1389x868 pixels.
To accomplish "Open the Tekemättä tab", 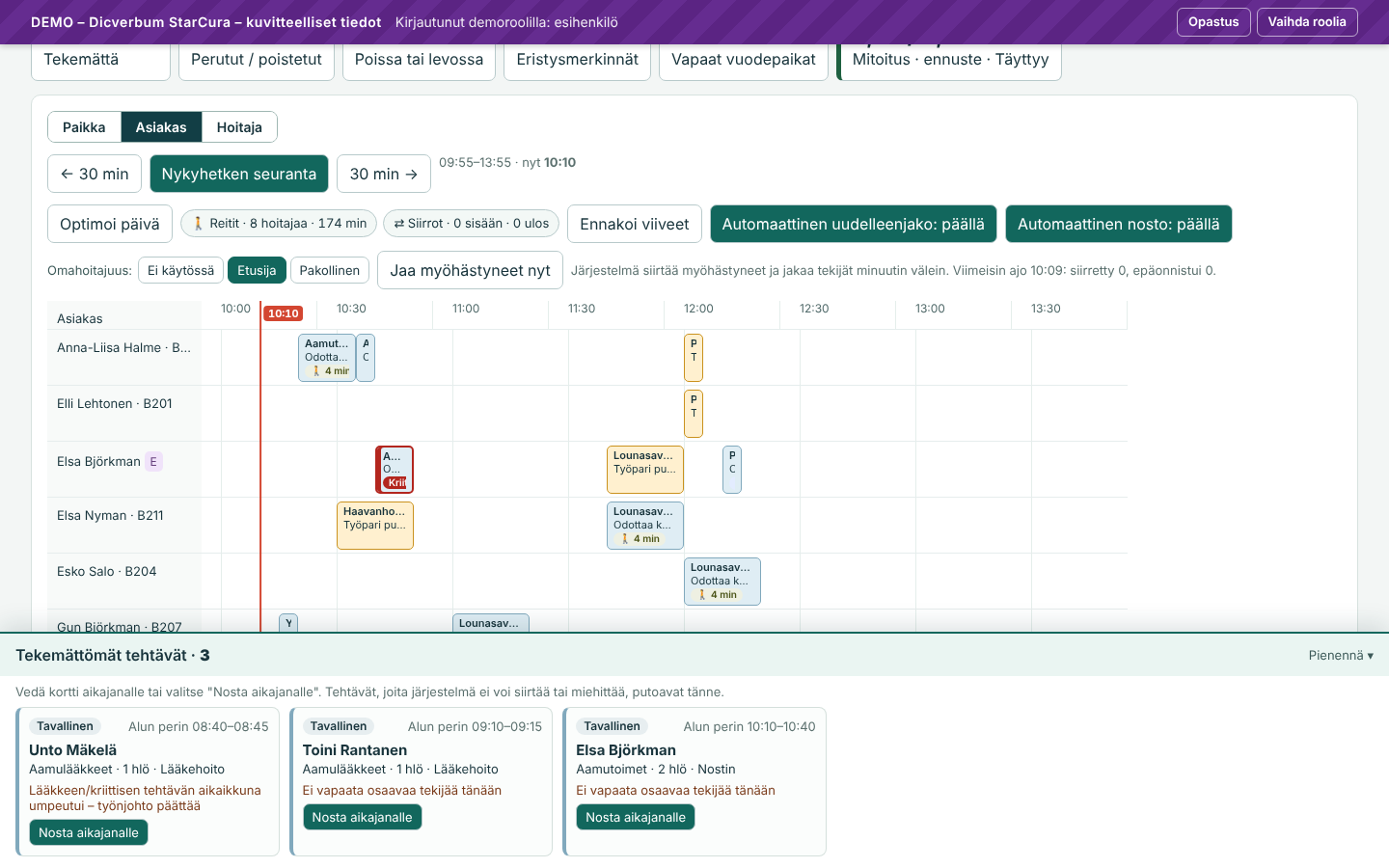I will (x=101, y=60).
